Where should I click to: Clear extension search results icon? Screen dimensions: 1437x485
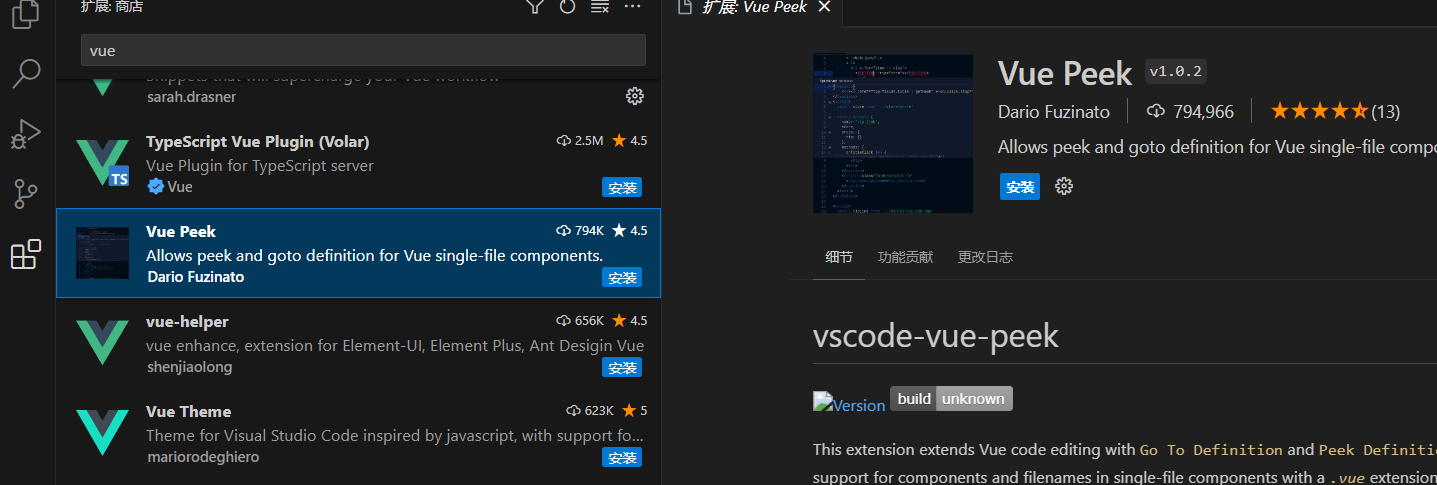tap(599, 6)
